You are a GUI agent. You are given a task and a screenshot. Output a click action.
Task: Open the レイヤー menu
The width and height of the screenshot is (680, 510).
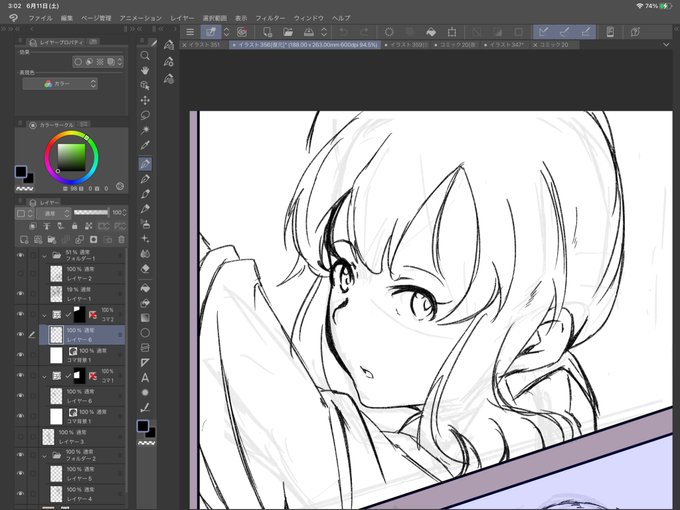[182, 18]
